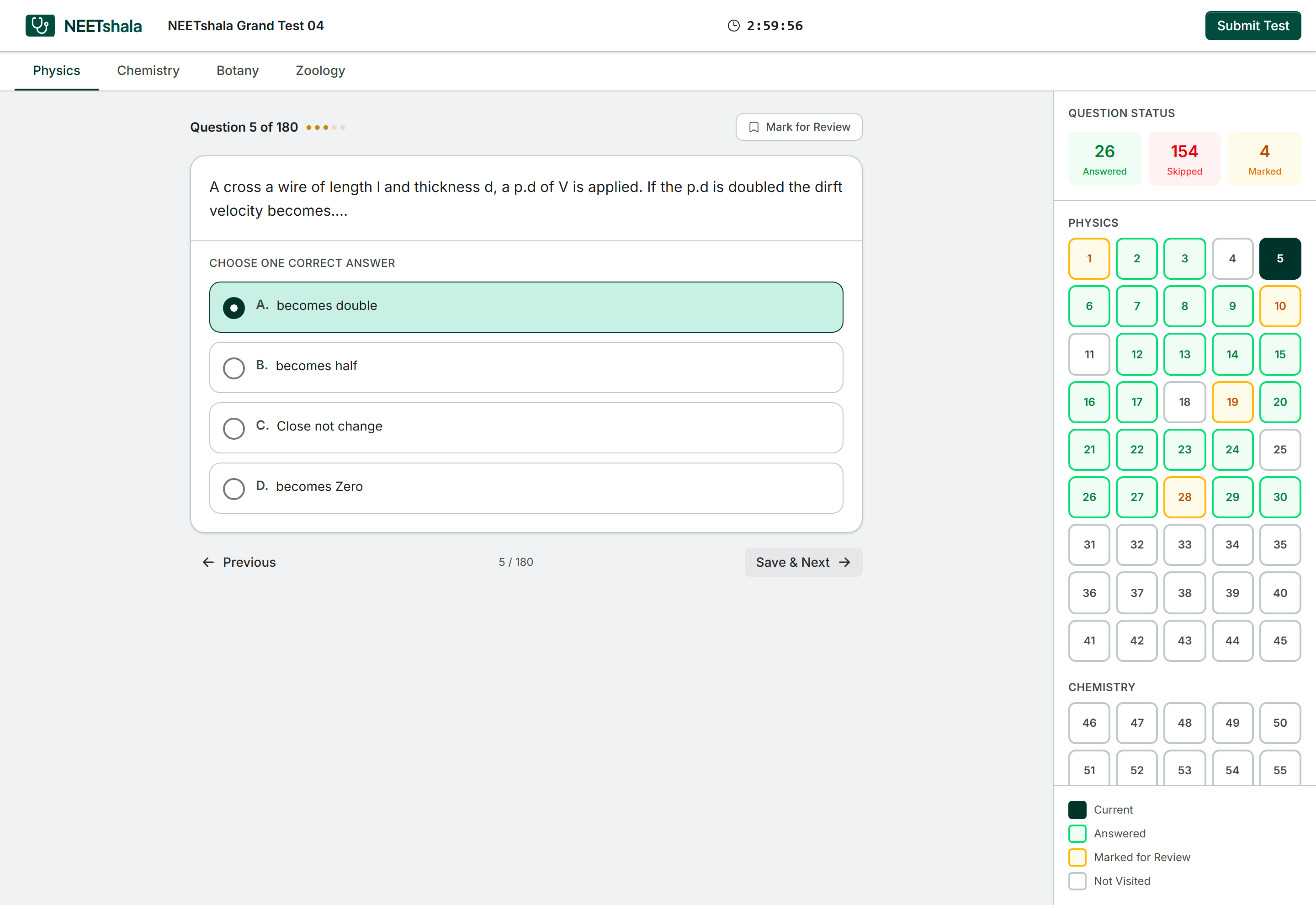The image size is (1316, 905).
Task: Click the bookmark icon in Mark for Review
Action: coord(754,127)
